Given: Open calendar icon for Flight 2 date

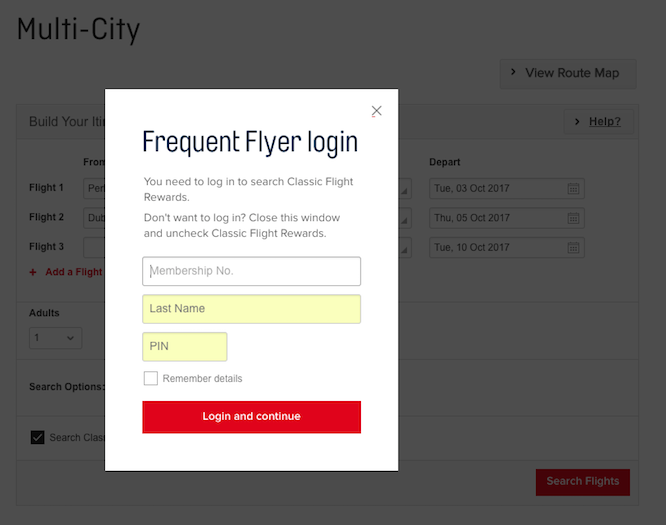Looking at the screenshot, I should [x=573, y=218].
